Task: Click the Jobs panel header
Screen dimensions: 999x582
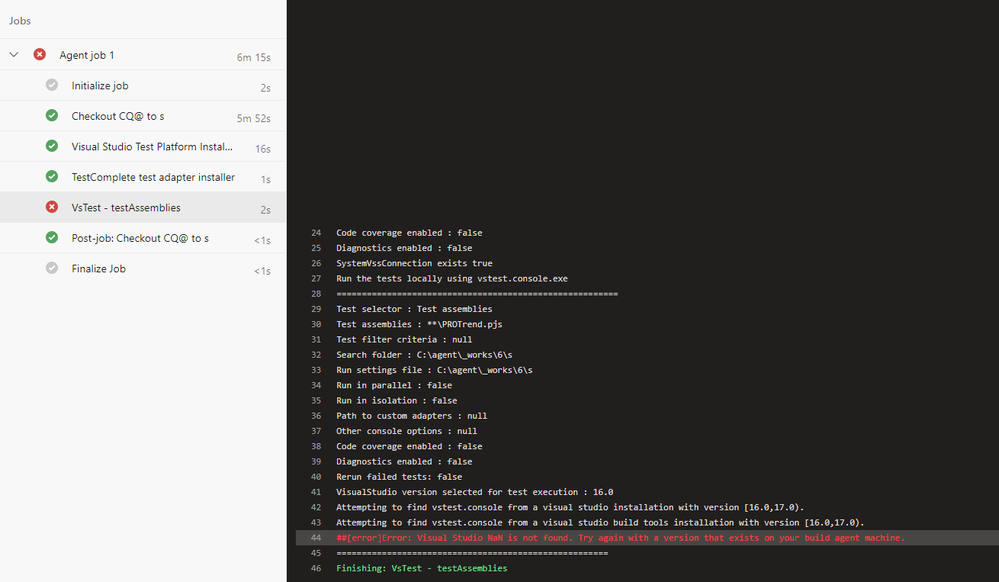Action: tap(20, 20)
